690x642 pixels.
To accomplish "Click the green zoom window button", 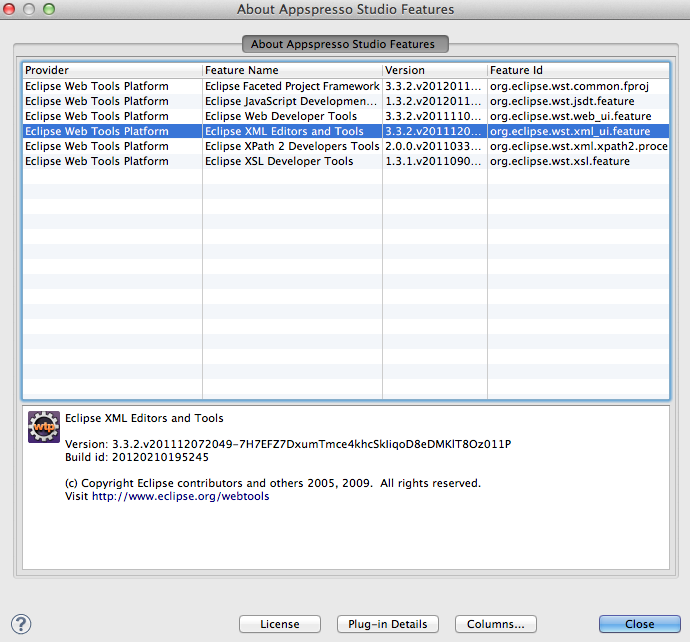I will (49, 9).
